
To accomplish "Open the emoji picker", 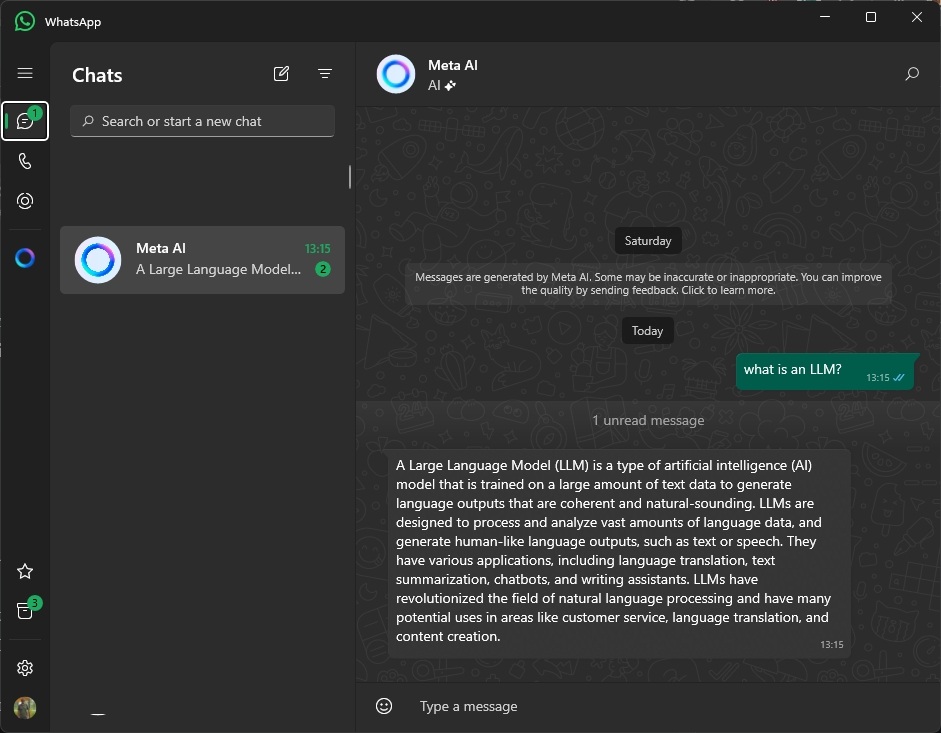I will coord(384,706).
